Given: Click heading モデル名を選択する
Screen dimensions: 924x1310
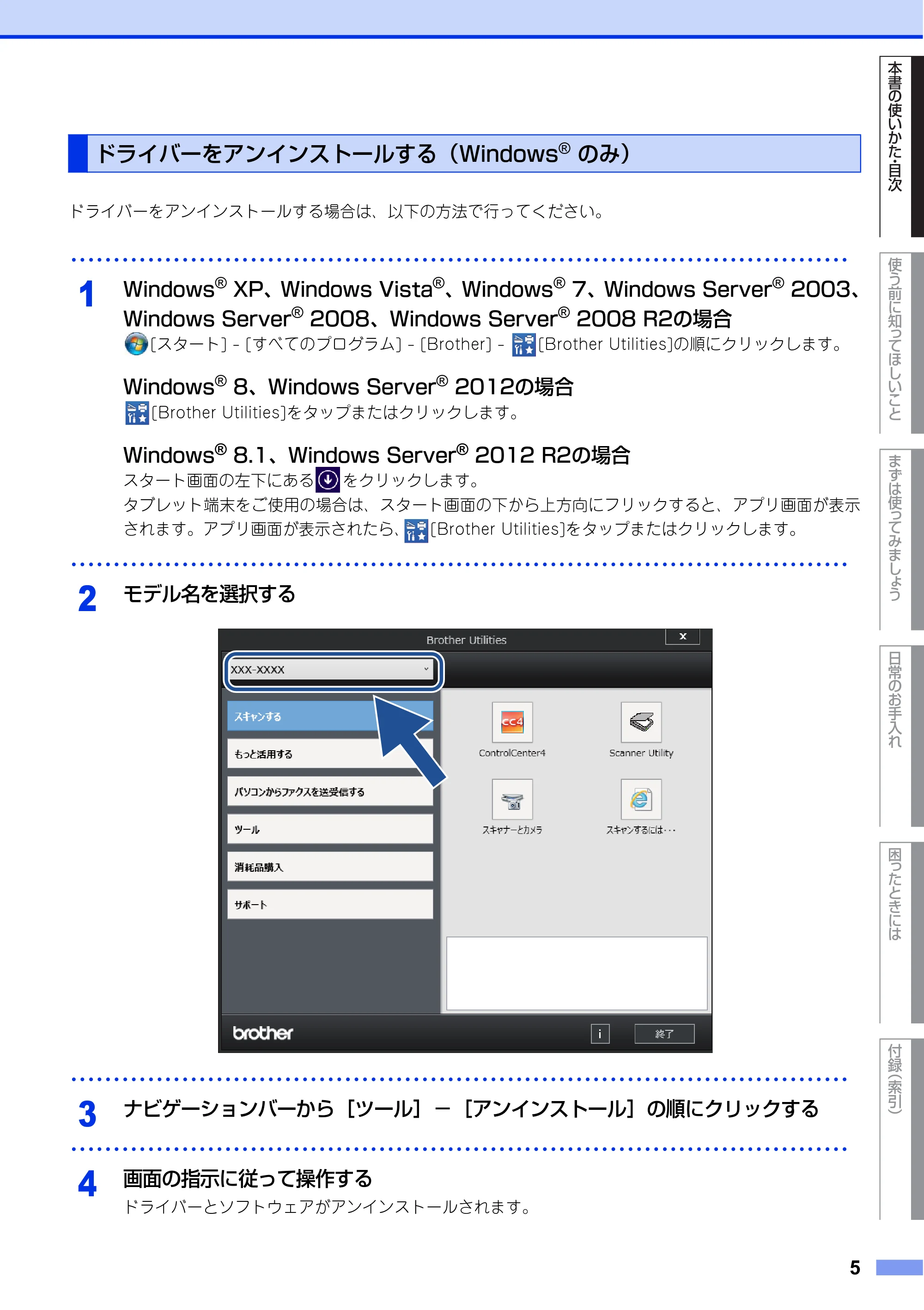Looking at the screenshot, I should [209, 594].
